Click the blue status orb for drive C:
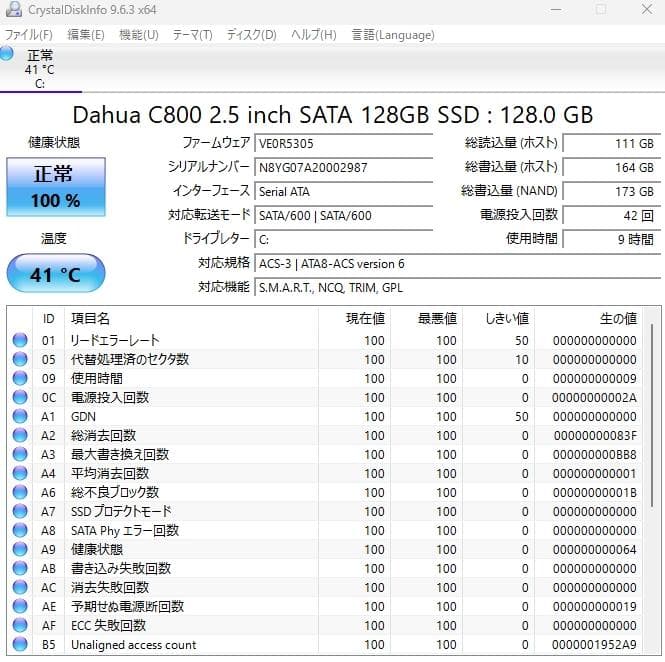The image size is (665, 662). pos(6,54)
